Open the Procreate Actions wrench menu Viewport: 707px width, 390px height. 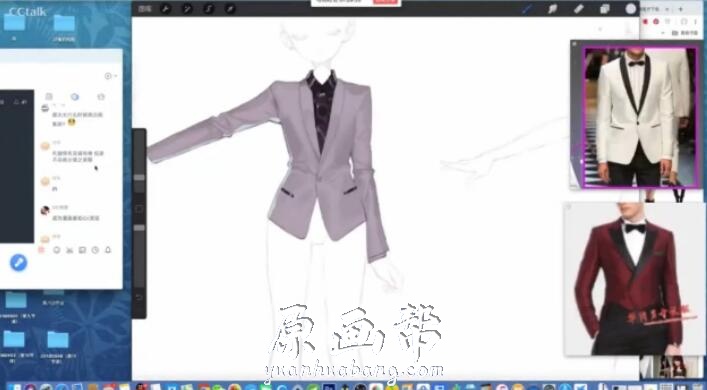165,9
